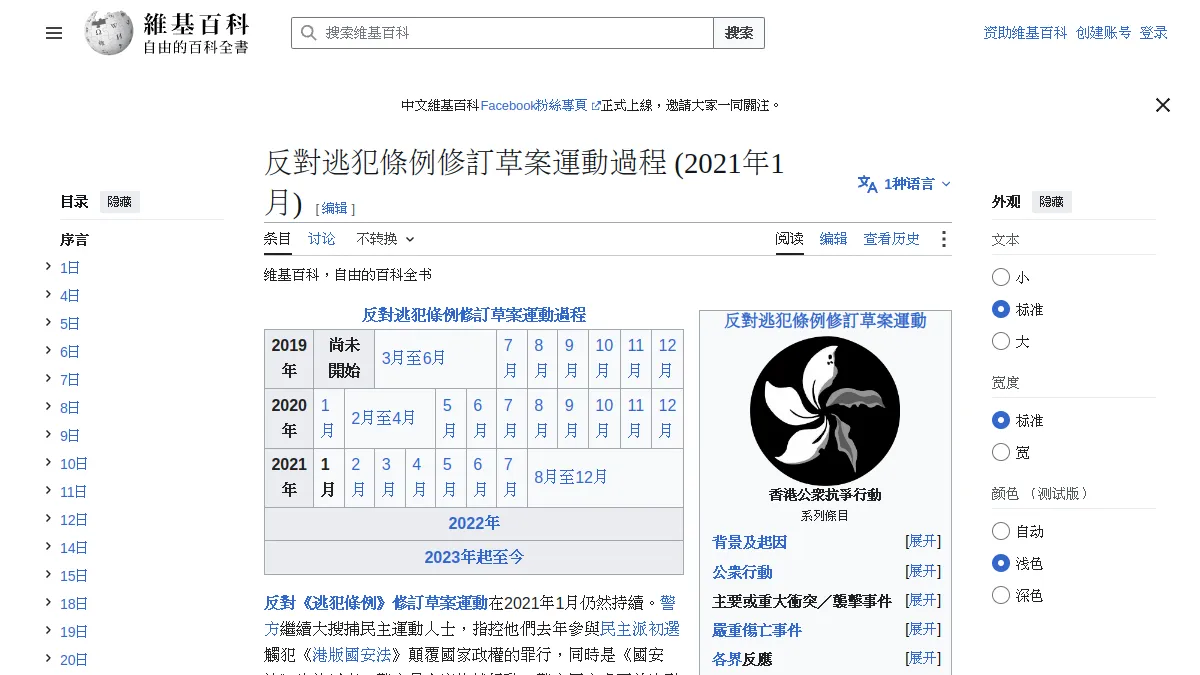Open the 2023年起至今 table link

474,557
